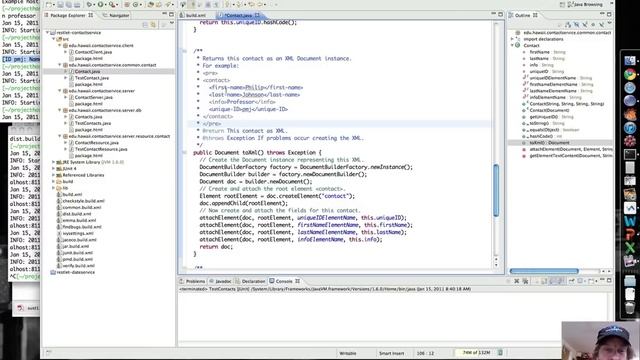Click the garbage collector trash icon

[x=500, y=353]
